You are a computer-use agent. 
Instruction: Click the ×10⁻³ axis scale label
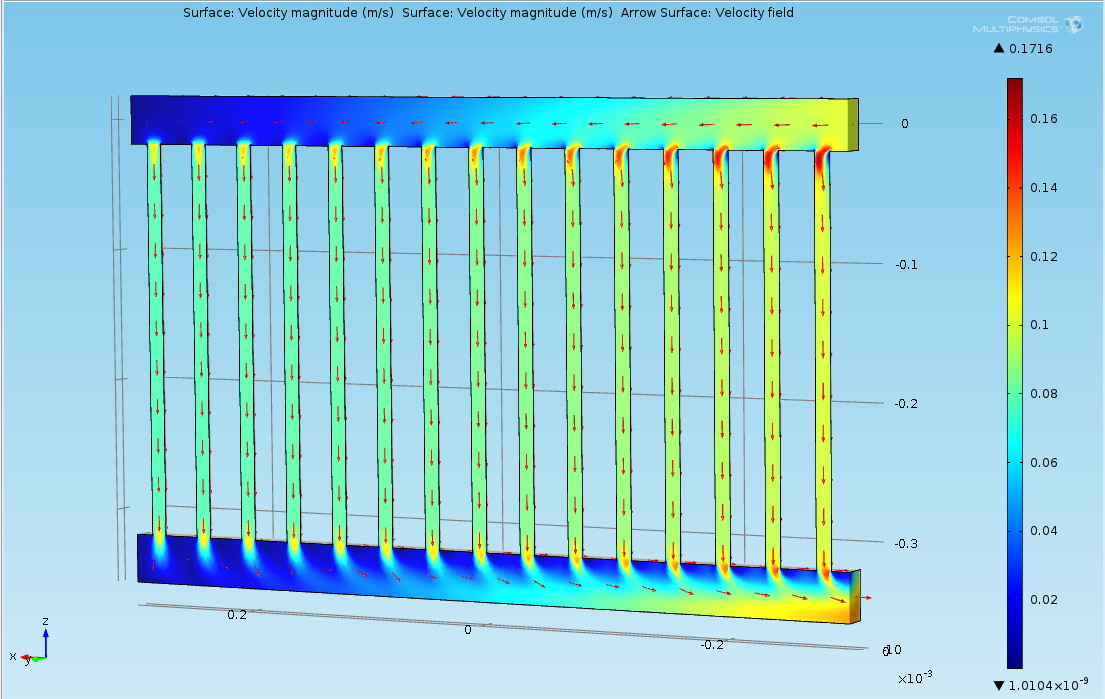pyautogui.click(x=915, y=677)
